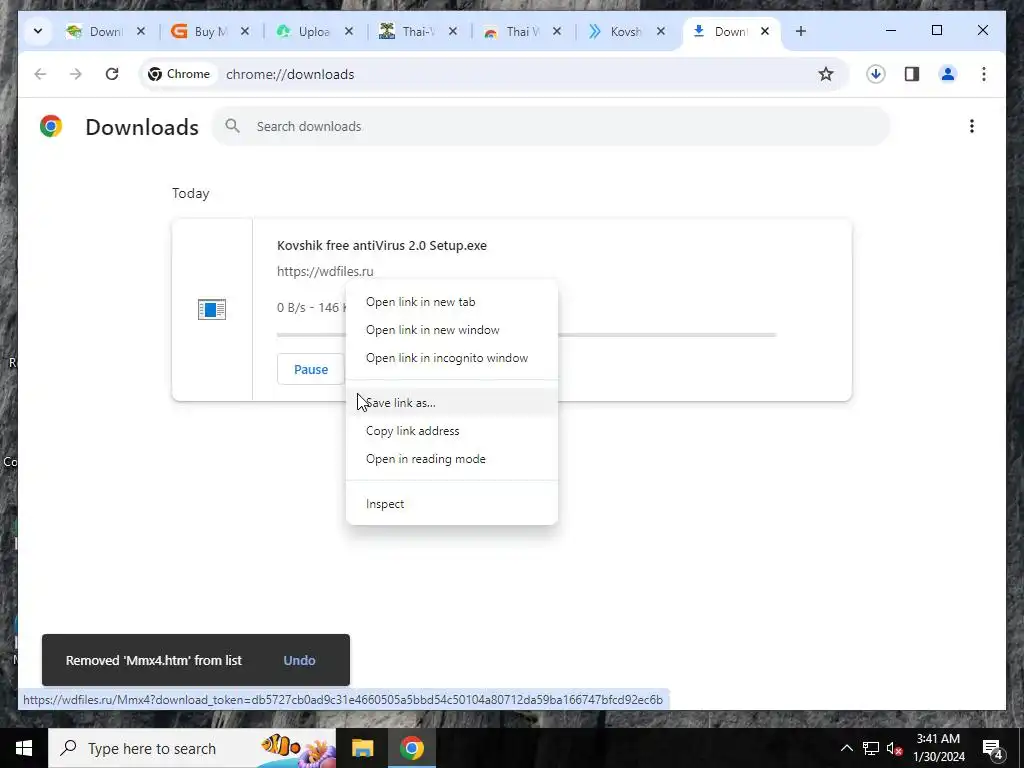Toggle the side panel icon
This screenshot has height=768, width=1024.
pos(912,74)
